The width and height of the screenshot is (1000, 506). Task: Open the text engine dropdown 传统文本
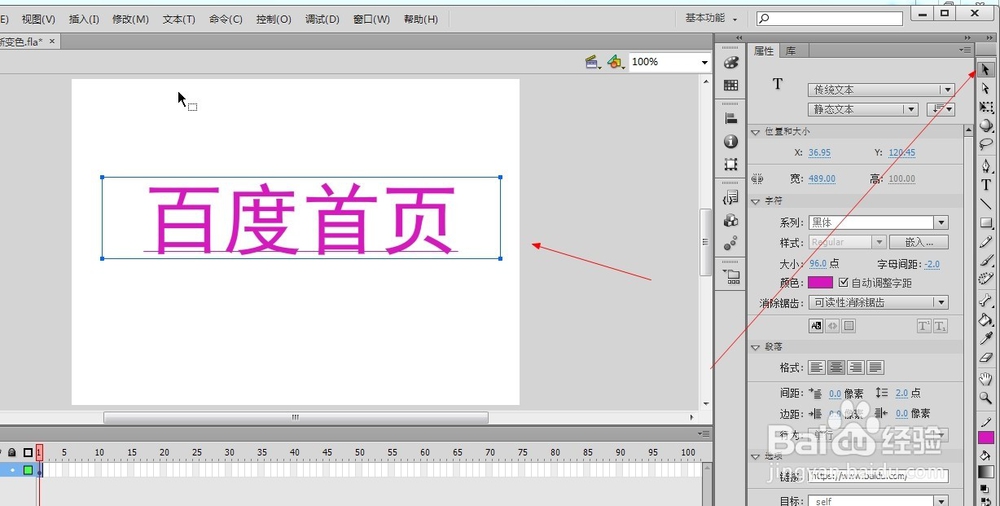881,90
